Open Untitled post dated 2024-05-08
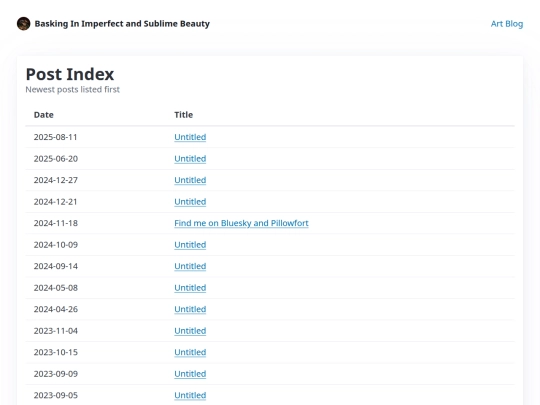The height and width of the screenshot is (405, 540). 190,288
